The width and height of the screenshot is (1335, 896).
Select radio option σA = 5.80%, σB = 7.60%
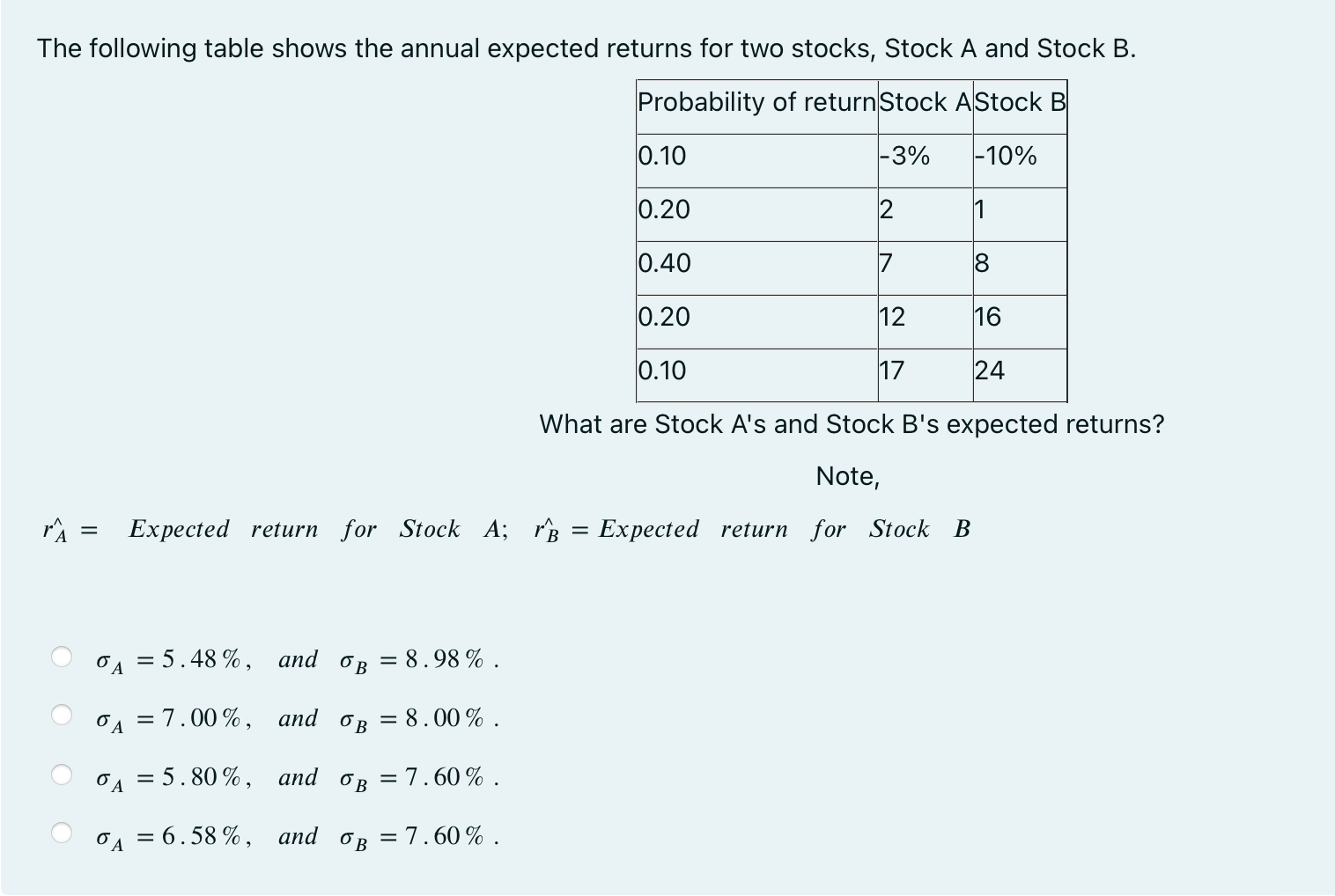(x=63, y=774)
